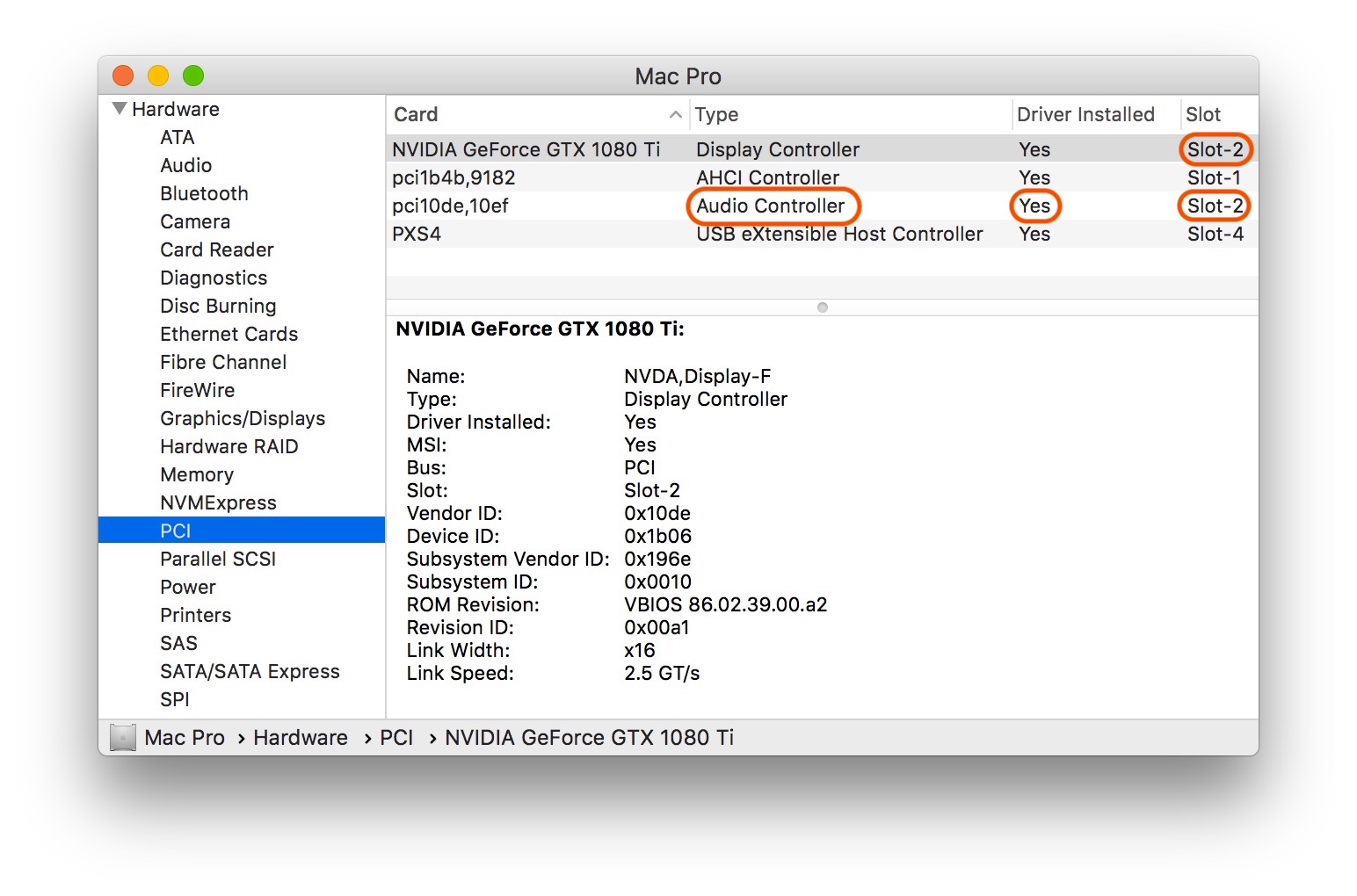The image size is (1357, 896).
Task: Select Audio in the hardware list
Action: (186, 165)
